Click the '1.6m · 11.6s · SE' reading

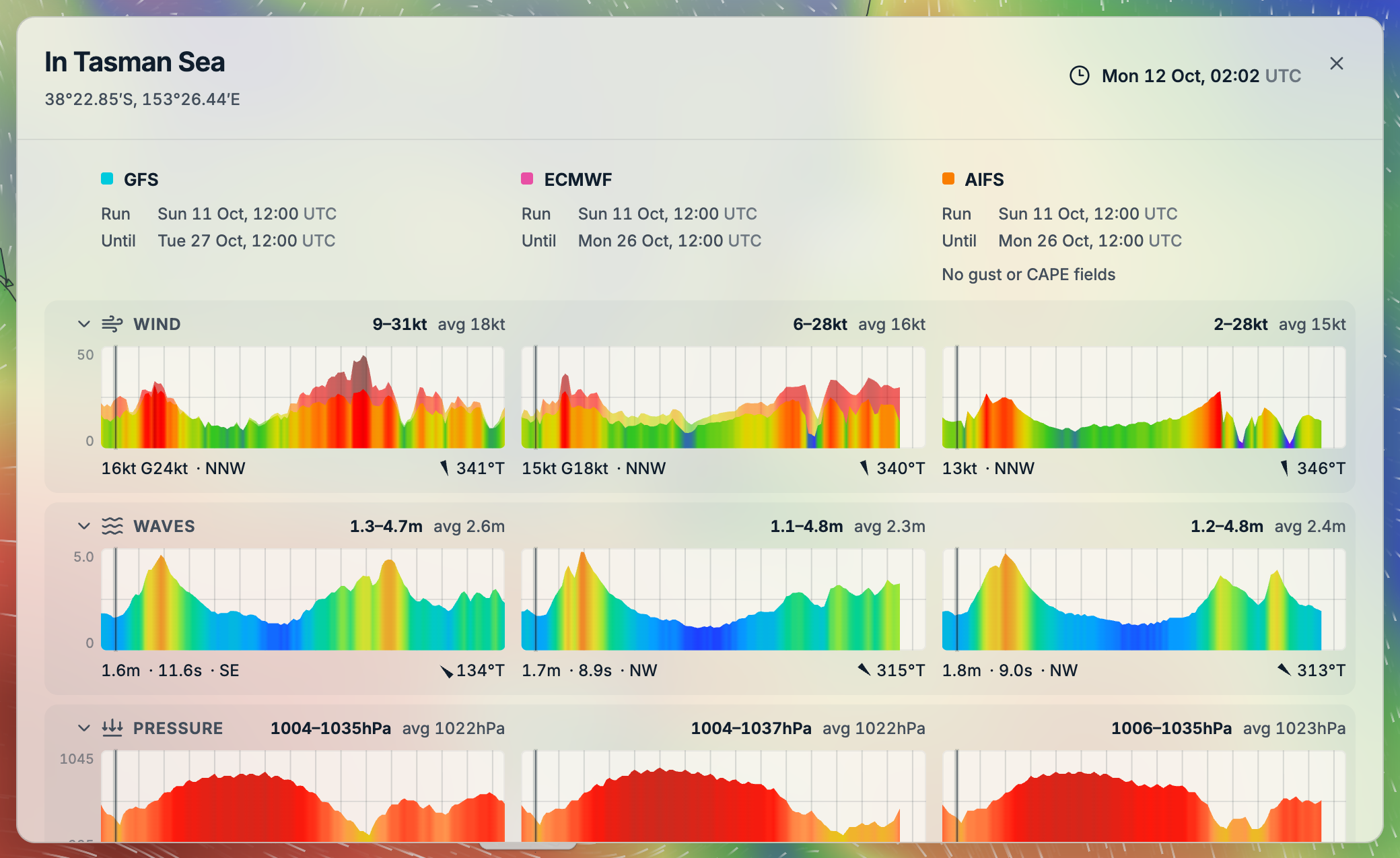(x=170, y=670)
